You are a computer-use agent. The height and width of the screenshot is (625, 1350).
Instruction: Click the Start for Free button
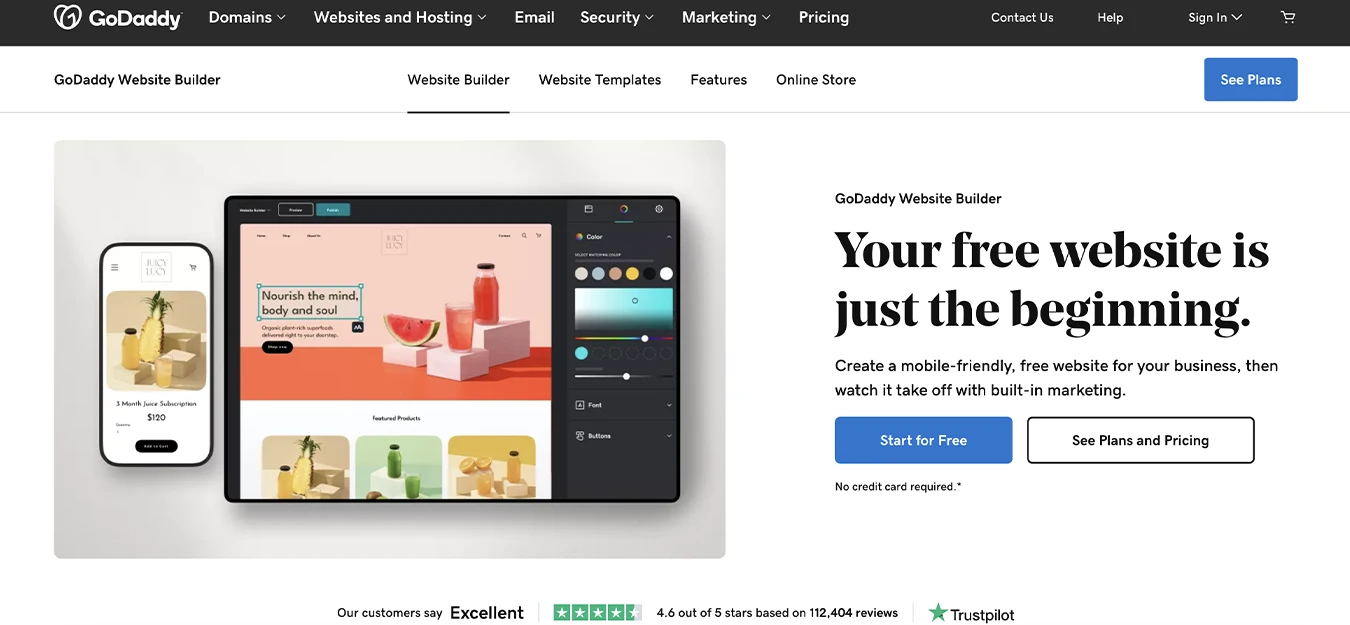(923, 440)
